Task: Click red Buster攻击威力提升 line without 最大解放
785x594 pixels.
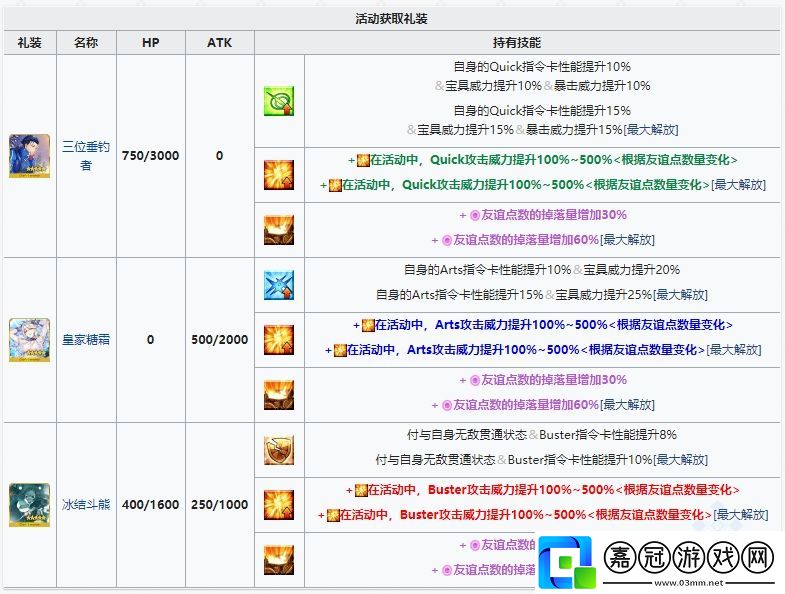Action: (x=543, y=490)
